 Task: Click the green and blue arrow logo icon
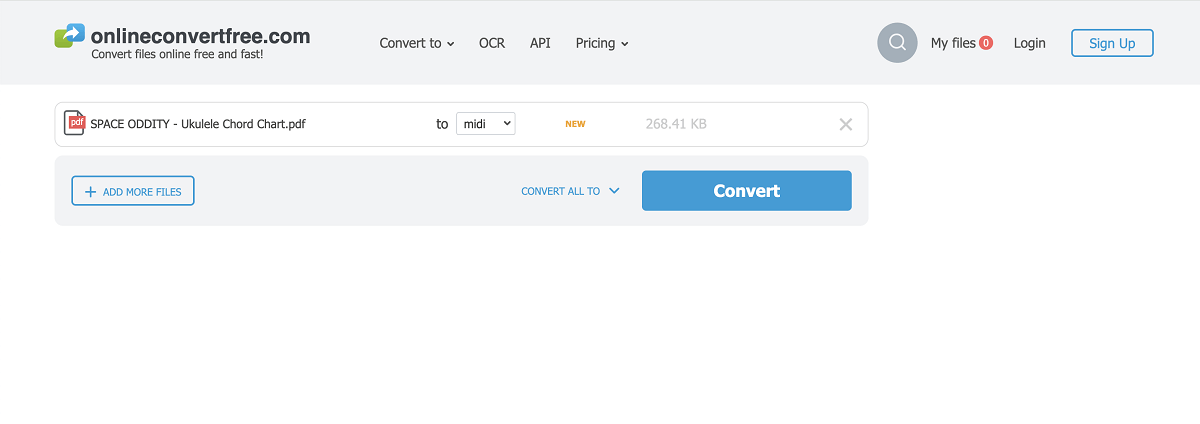(70, 36)
